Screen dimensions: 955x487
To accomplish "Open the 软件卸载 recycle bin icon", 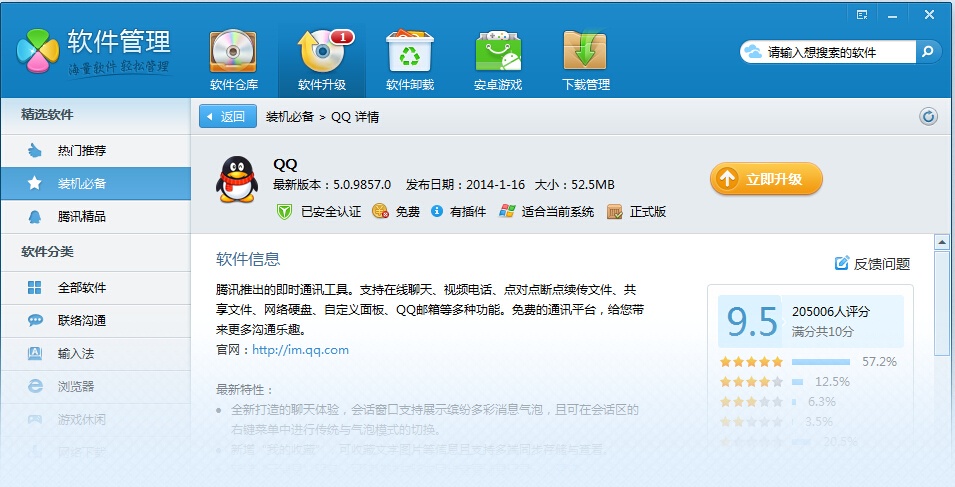I will (410, 52).
